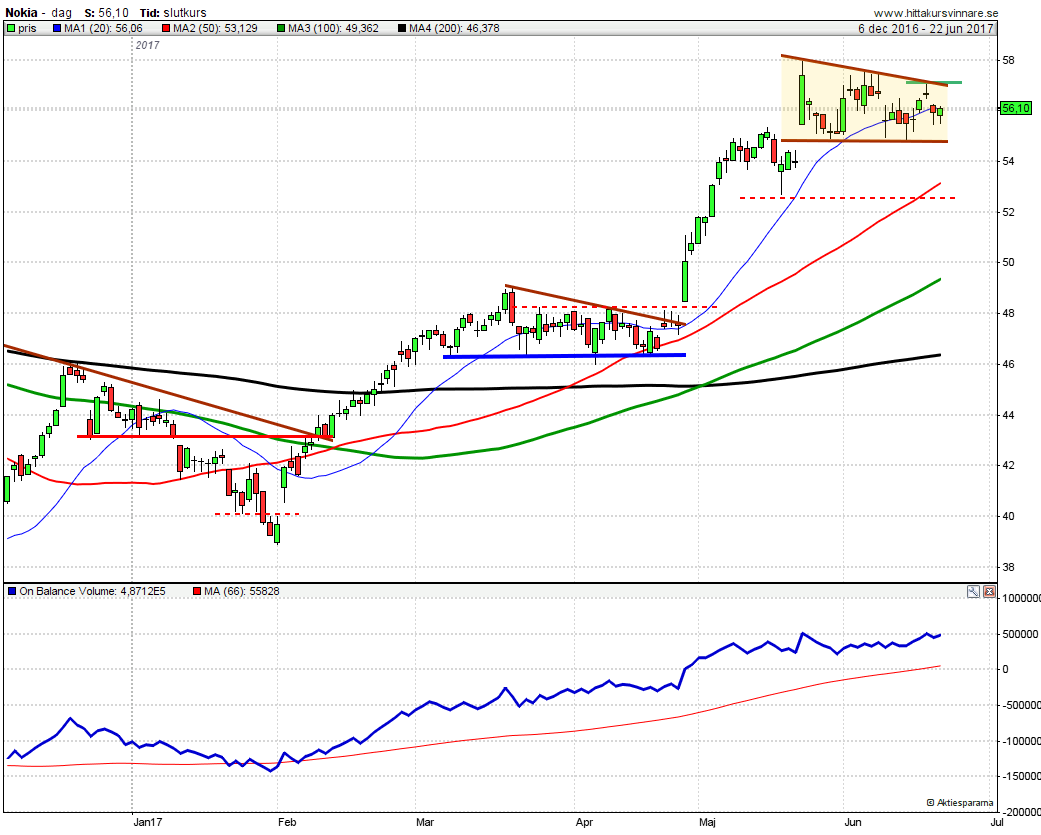Click the blue MA1 (20) legend swatch
The height and width of the screenshot is (835, 1041).
tap(57, 29)
